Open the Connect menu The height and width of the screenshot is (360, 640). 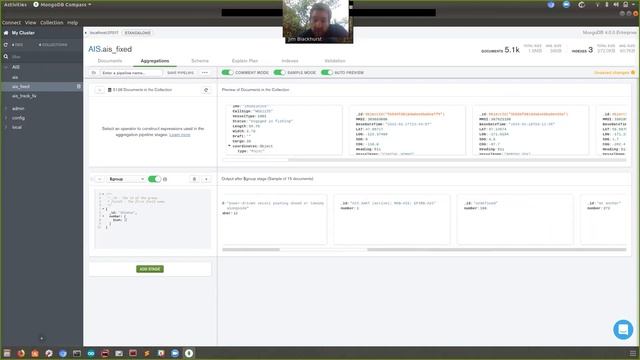(11, 22)
